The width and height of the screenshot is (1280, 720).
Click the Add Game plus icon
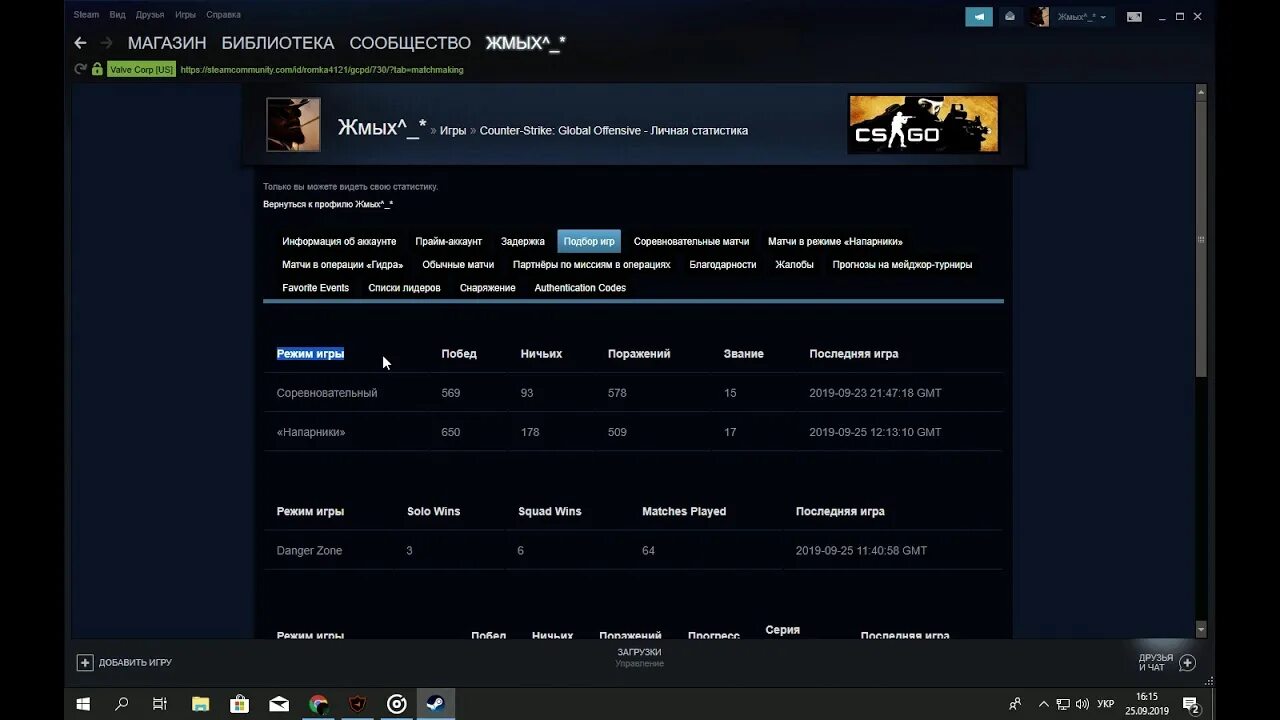(85, 662)
